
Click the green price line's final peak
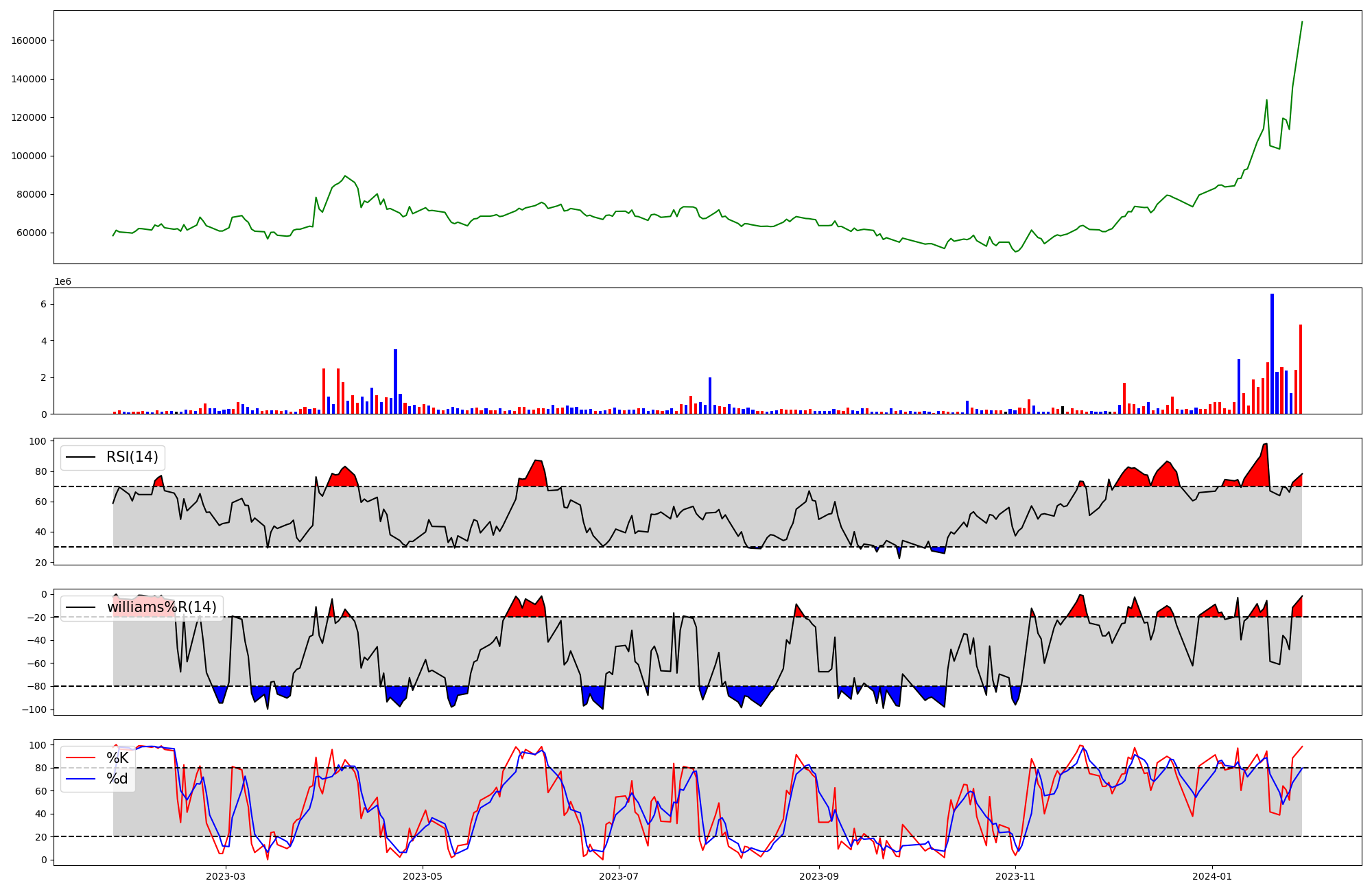pyautogui.click(x=1302, y=22)
